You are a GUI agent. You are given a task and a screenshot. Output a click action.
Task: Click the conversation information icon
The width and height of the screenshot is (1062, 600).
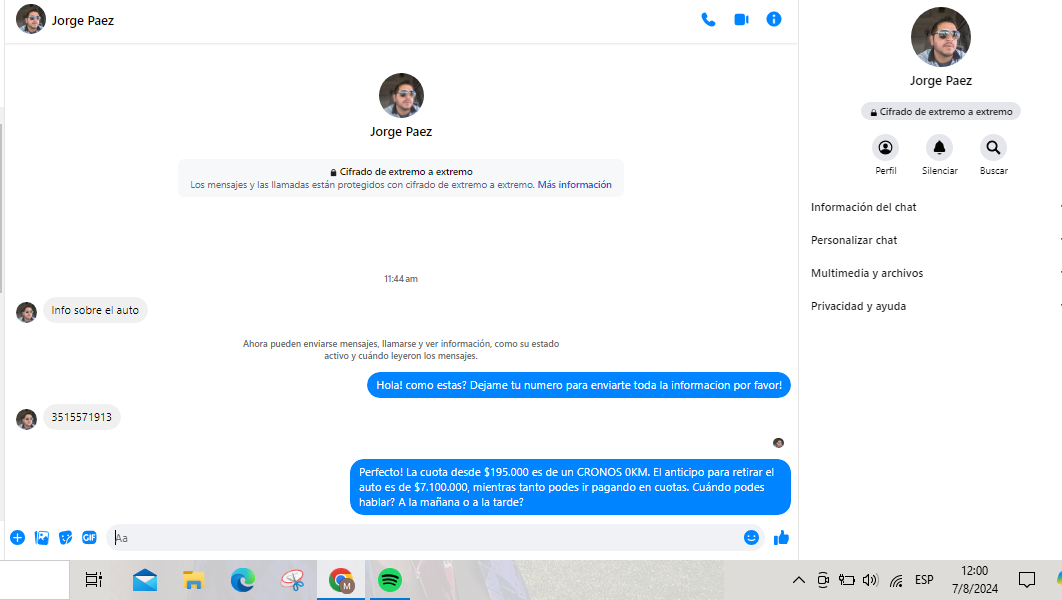[774, 19]
